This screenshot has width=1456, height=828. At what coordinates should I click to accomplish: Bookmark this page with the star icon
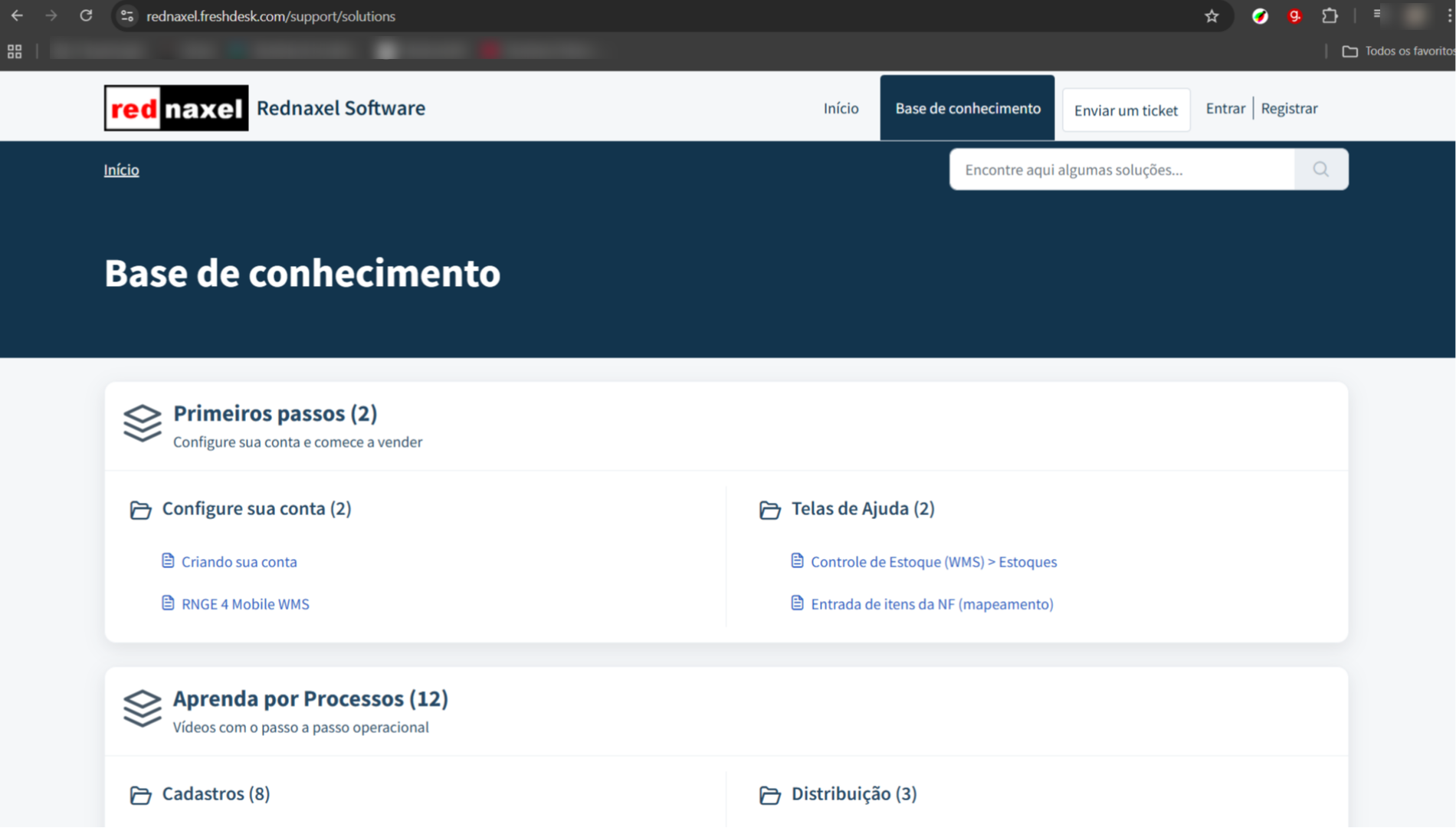click(1211, 15)
